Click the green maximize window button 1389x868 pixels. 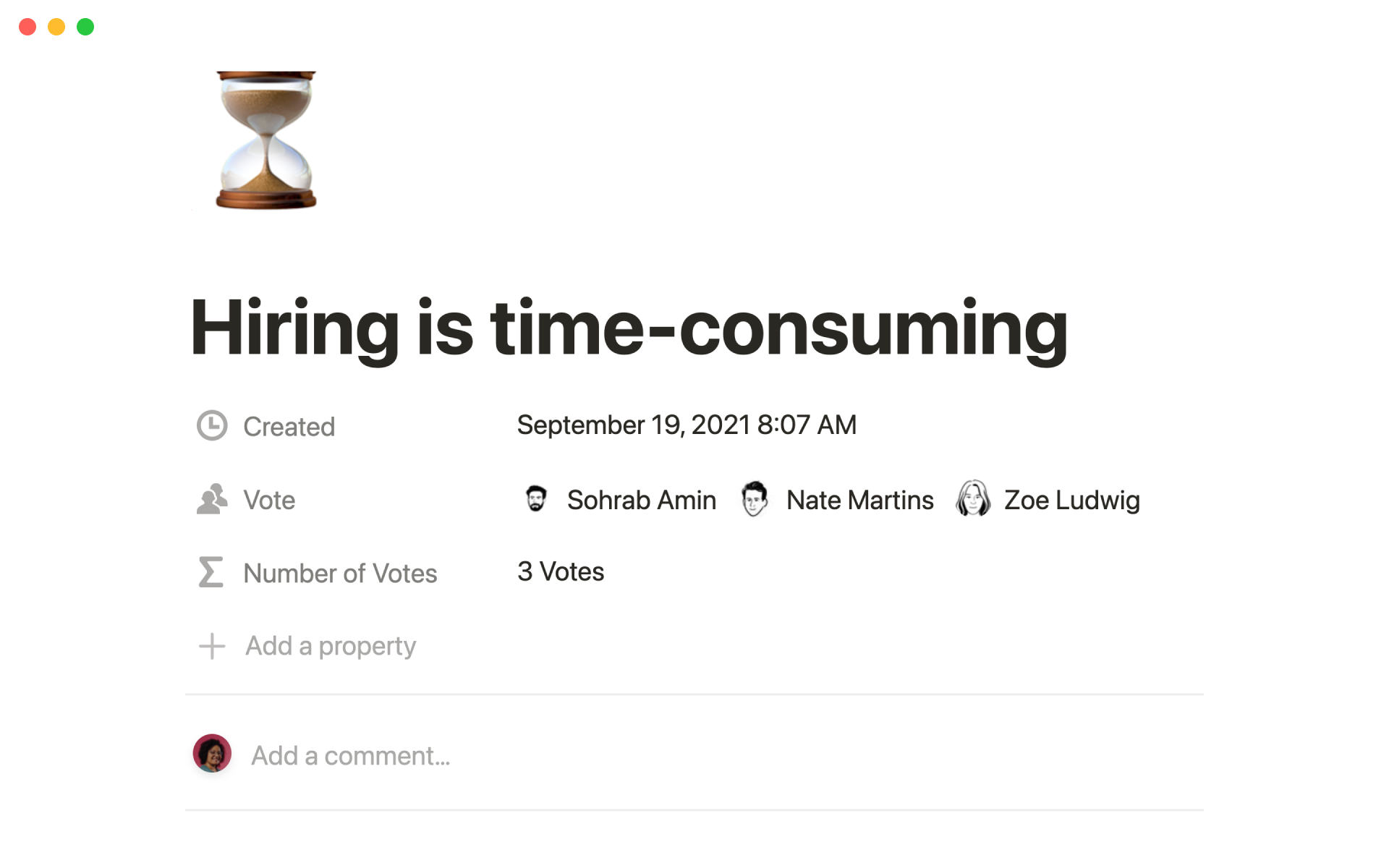pos(85,27)
